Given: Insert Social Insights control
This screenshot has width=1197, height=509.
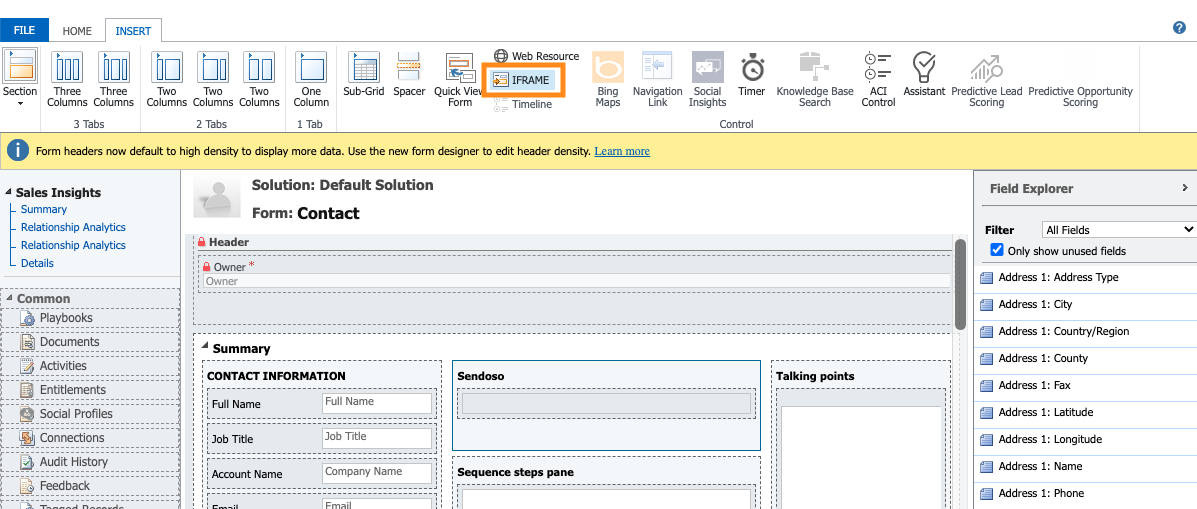Looking at the screenshot, I should [708, 79].
